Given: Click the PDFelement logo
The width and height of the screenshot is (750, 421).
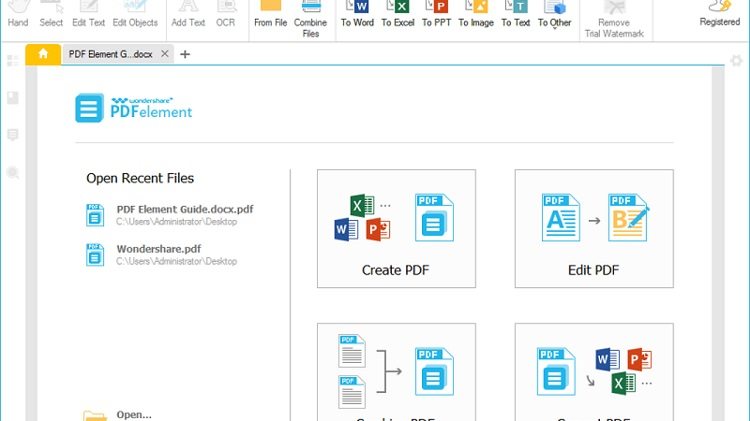Looking at the screenshot, I should (x=133, y=108).
